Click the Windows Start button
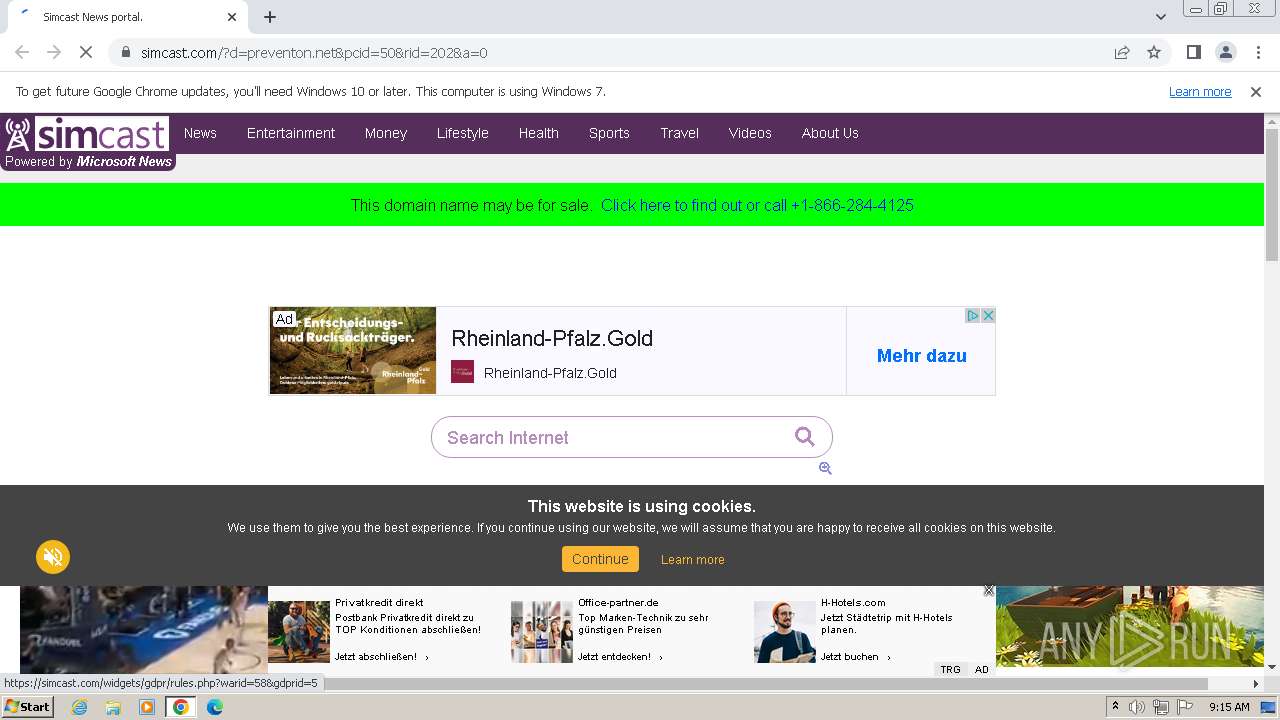Image resolution: width=1280 pixels, height=720 pixels. [x=28, y=707]
